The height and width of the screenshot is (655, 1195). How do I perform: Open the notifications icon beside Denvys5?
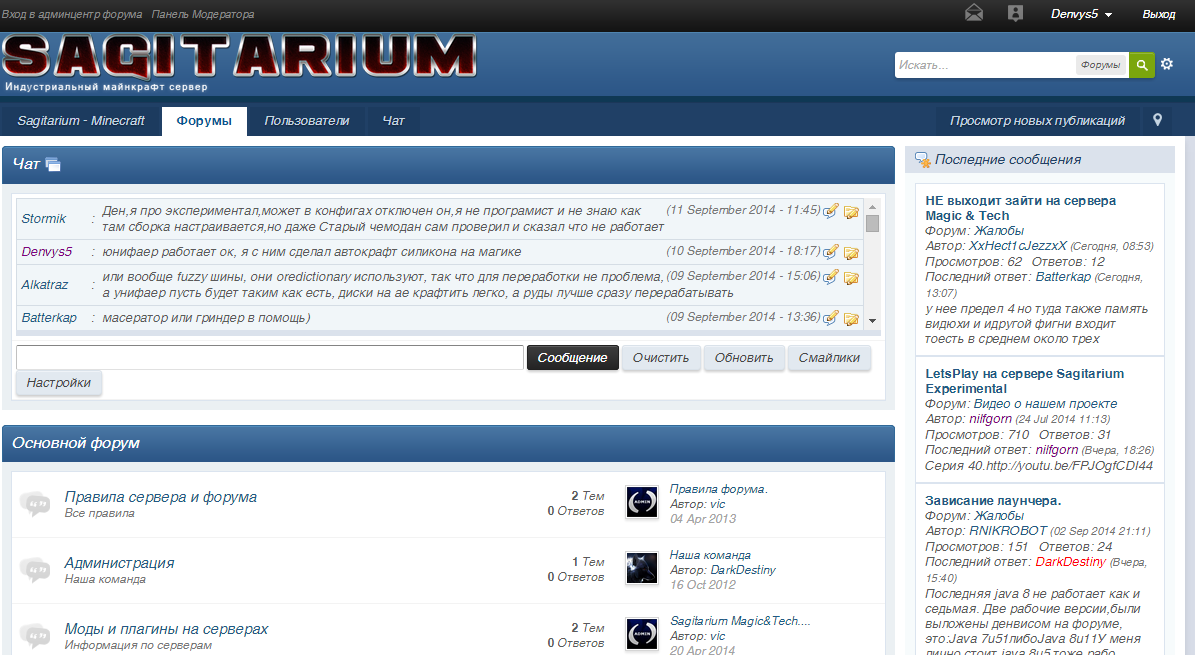click(x=1015, y=13)
